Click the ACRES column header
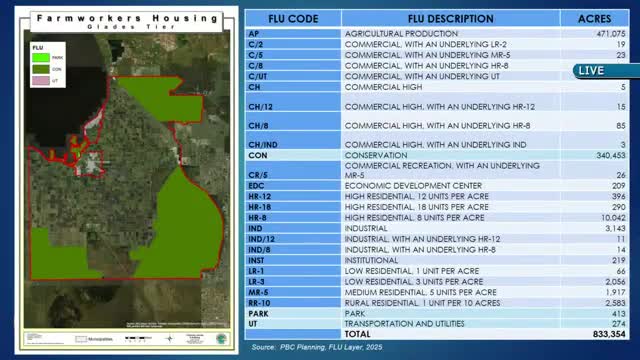 [x=594, y=19]
